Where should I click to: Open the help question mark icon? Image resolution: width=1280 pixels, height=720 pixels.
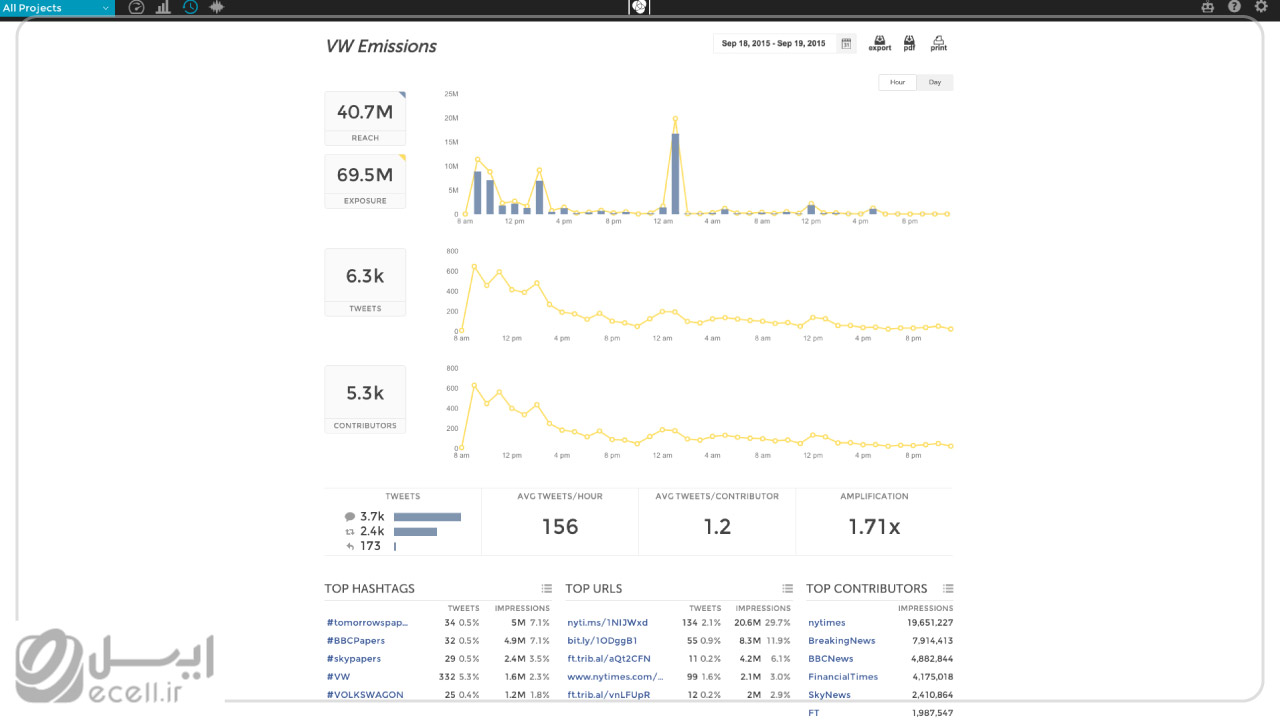1234,8
